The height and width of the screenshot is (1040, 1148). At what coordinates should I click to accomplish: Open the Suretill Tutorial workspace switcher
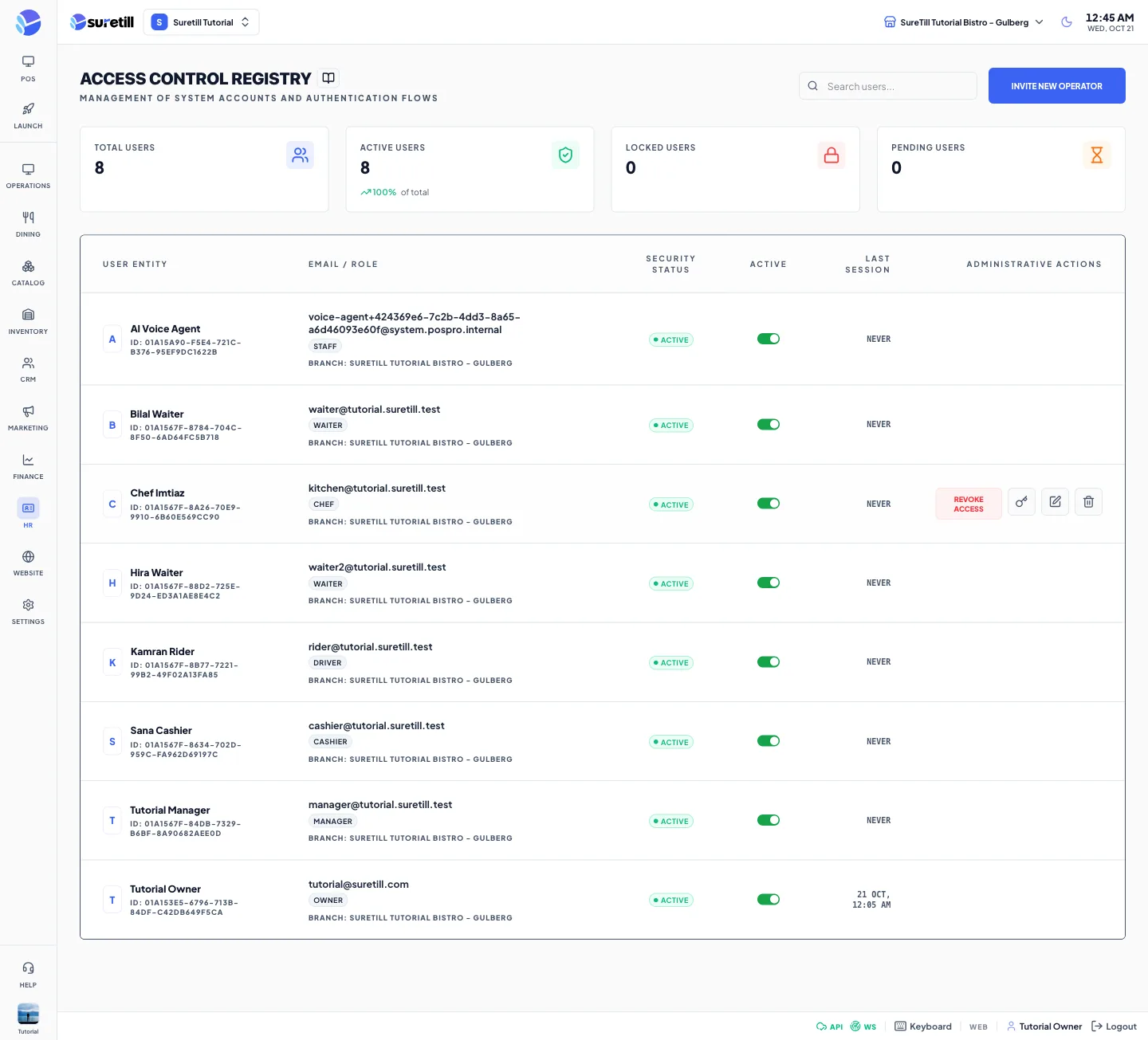[201, 22]
